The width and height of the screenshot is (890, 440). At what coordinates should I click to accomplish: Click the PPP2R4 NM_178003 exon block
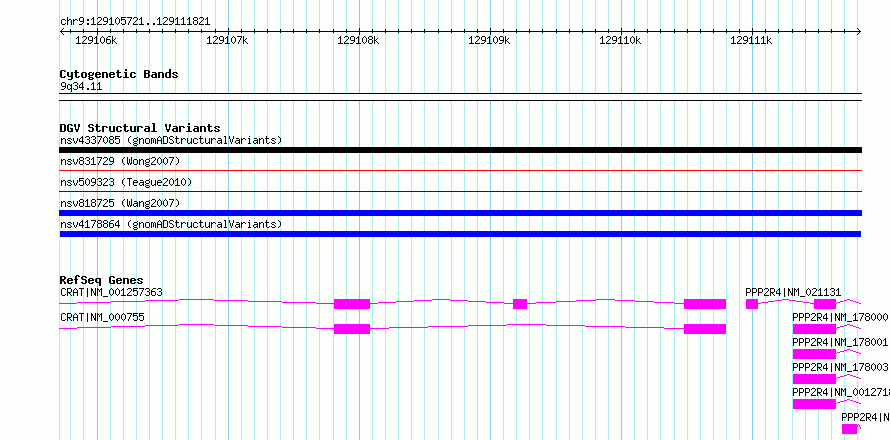(x=814, y=379)
